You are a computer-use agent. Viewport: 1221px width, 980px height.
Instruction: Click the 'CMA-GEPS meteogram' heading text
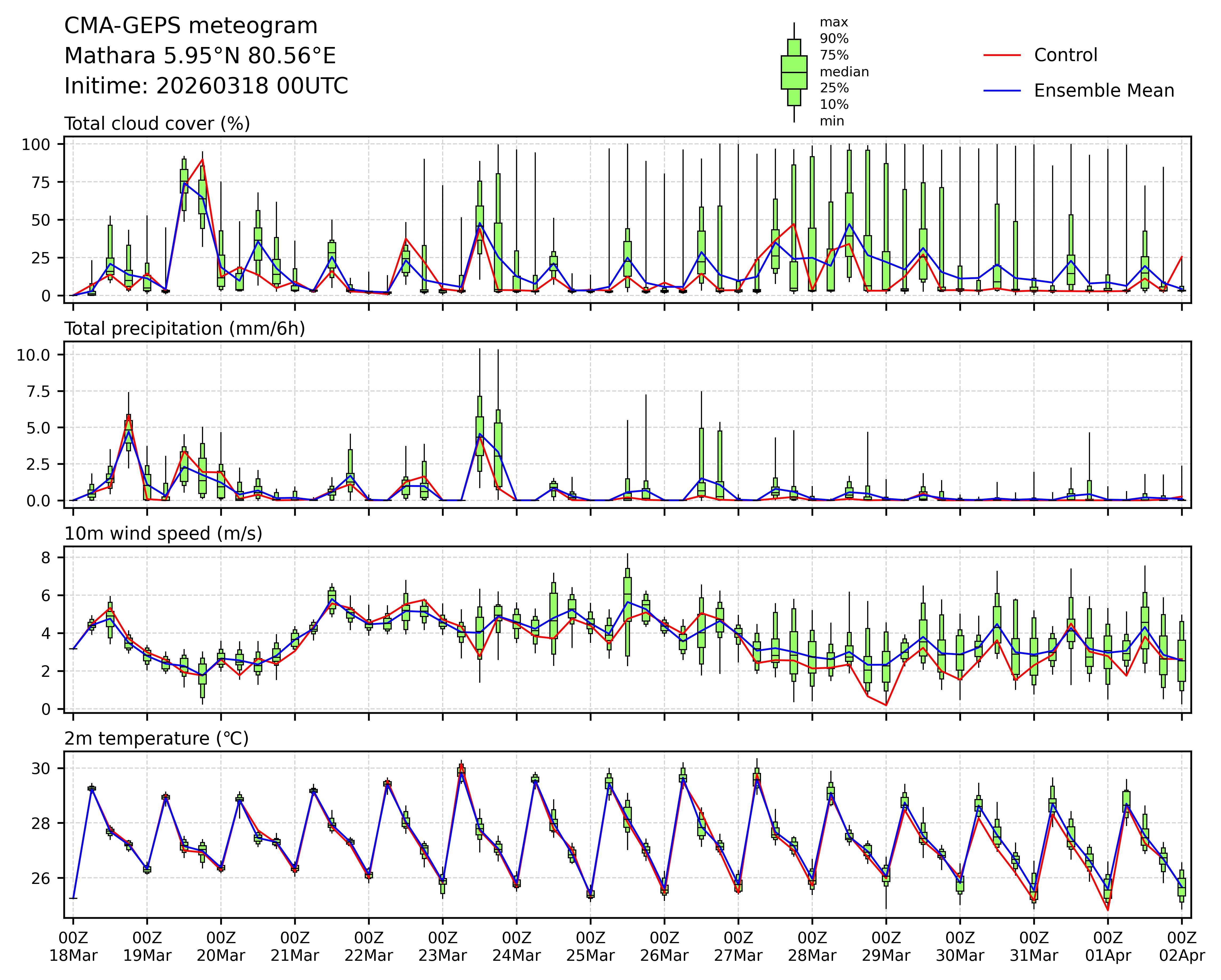(191, 26)
